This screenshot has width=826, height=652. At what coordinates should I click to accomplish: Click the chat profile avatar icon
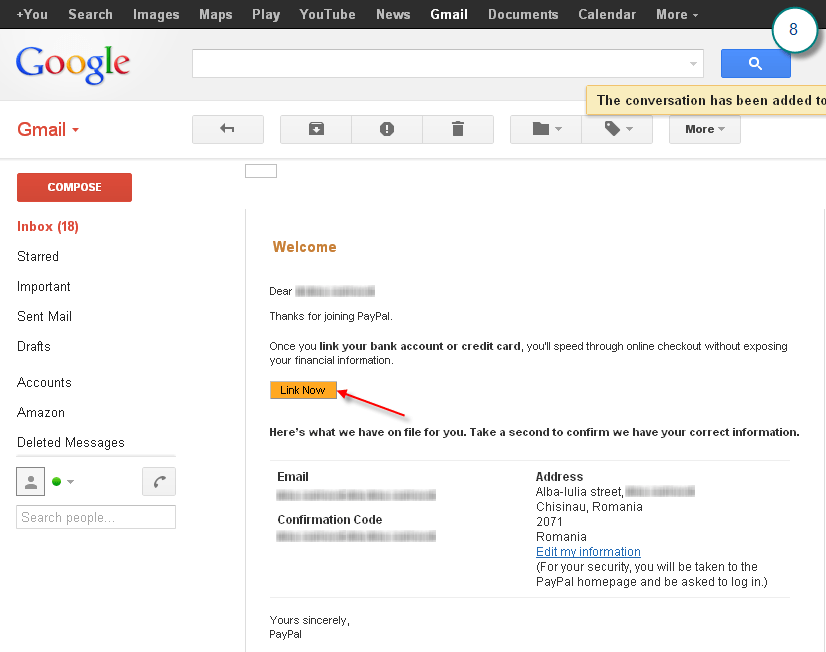31,481
